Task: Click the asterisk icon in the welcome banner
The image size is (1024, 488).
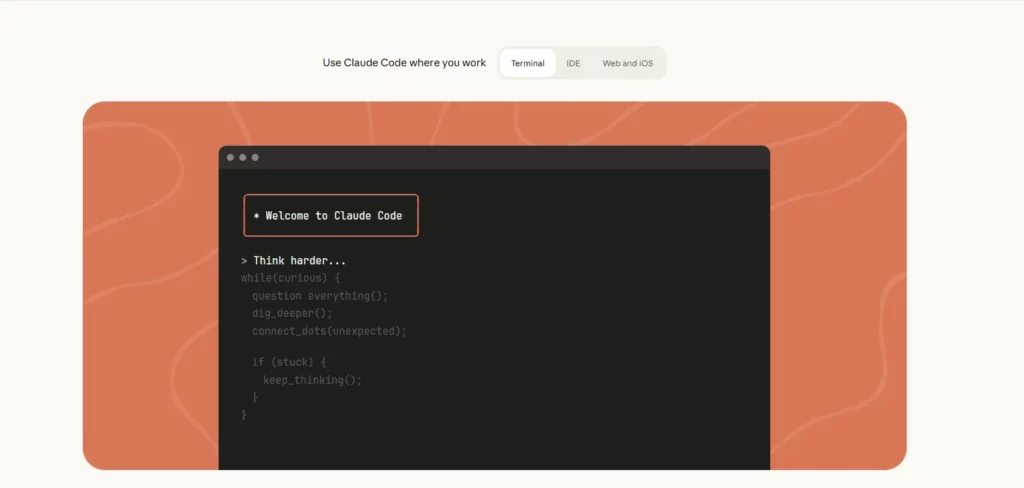Action: point(257,216)
